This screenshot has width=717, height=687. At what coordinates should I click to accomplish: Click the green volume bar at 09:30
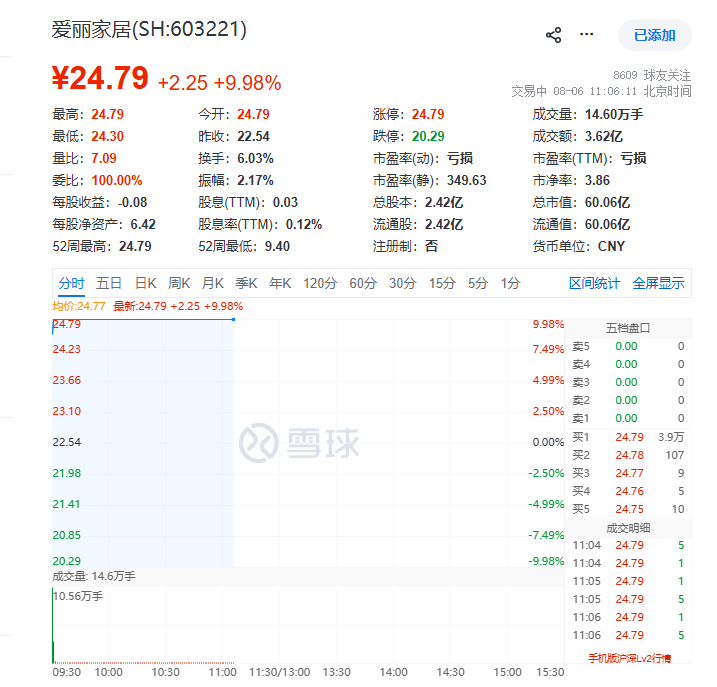click(53, 626)
